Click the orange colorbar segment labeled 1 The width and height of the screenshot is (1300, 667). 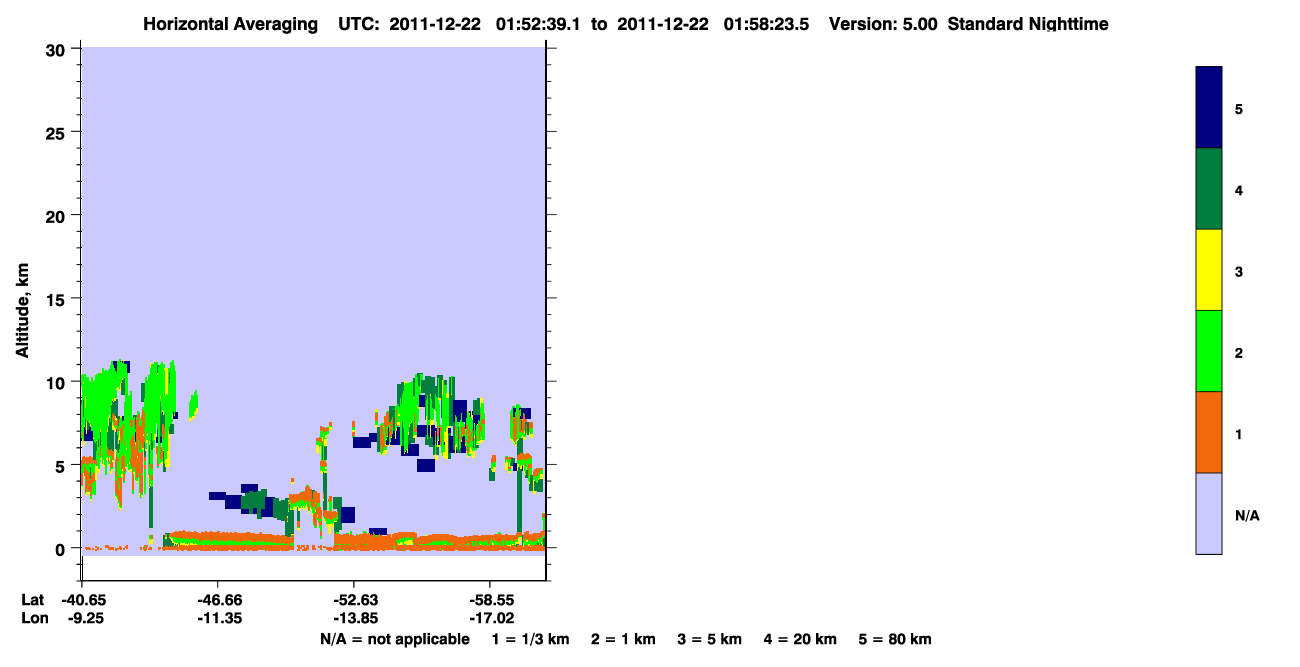1209,432
